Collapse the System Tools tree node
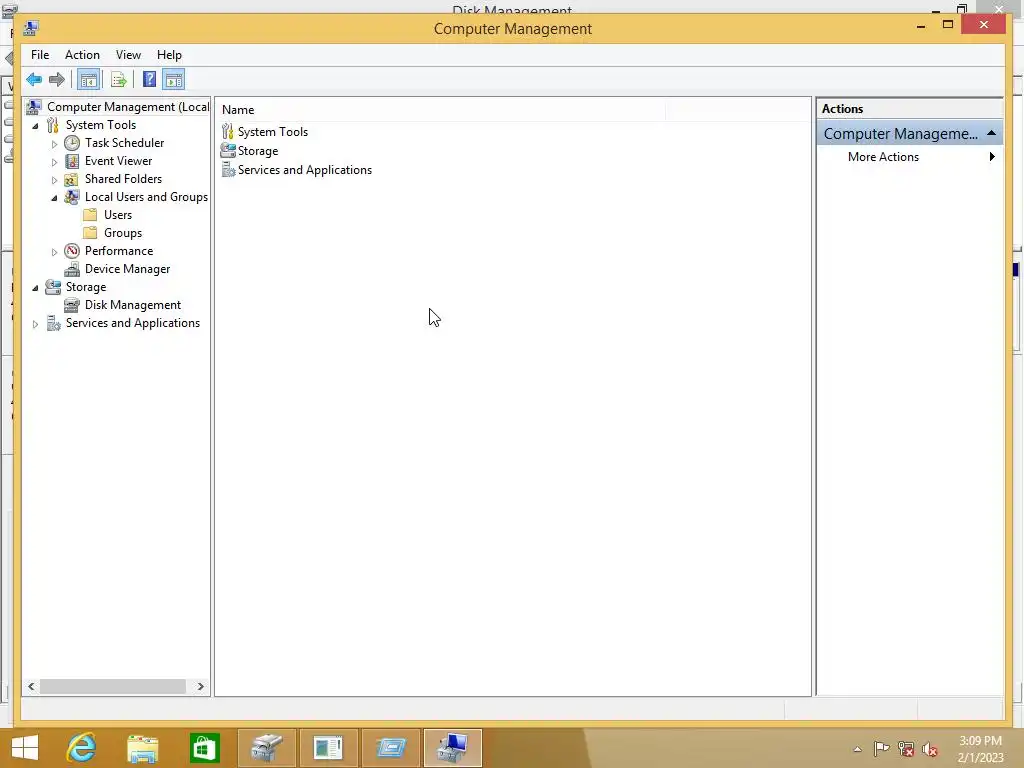Screen dimensions: 1024x768 (x=35, y=125)
